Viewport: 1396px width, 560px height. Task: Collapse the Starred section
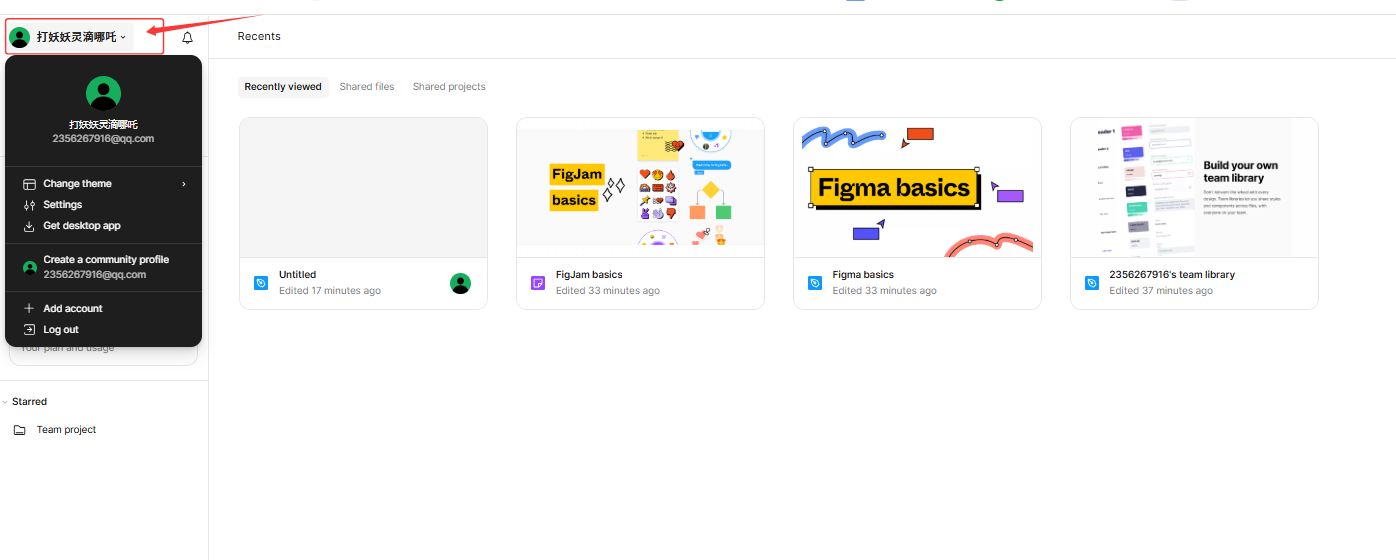click(5, 402)
